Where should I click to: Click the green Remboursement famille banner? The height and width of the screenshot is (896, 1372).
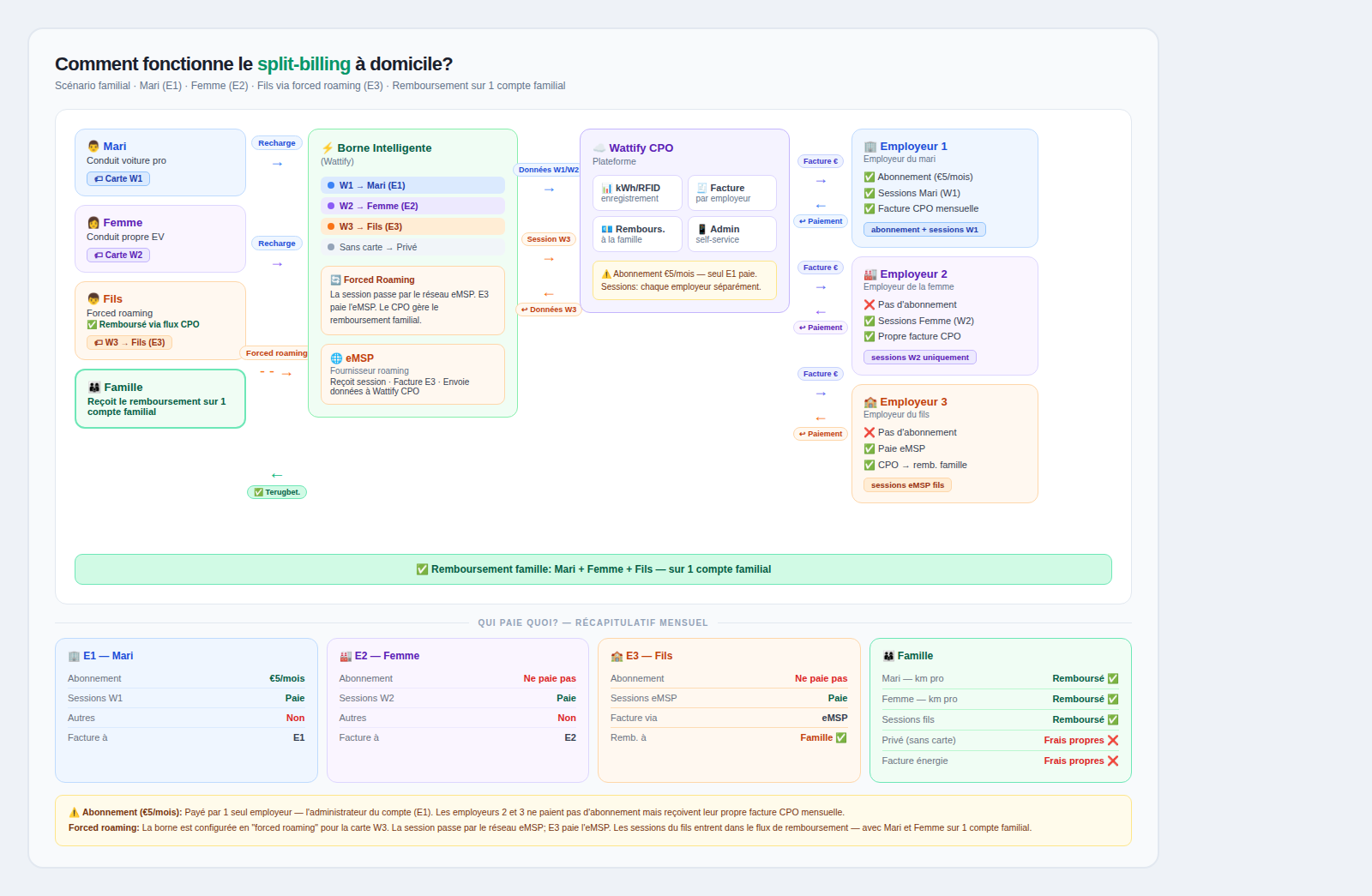coord(593,569)
